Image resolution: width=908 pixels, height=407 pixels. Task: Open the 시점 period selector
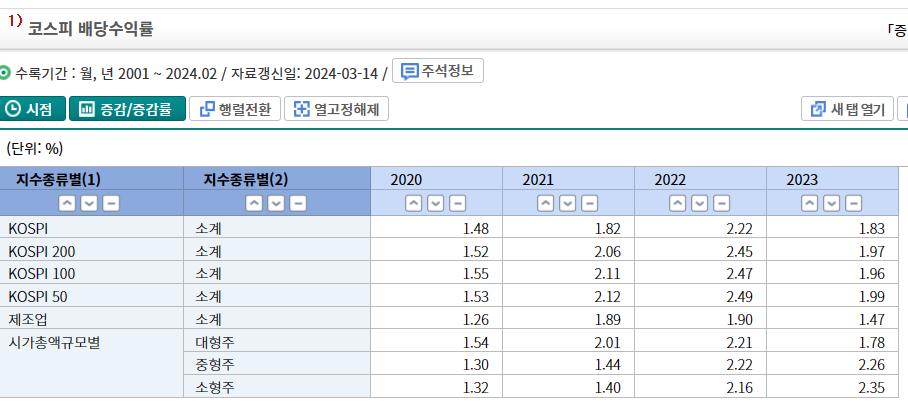pos(32,108)
